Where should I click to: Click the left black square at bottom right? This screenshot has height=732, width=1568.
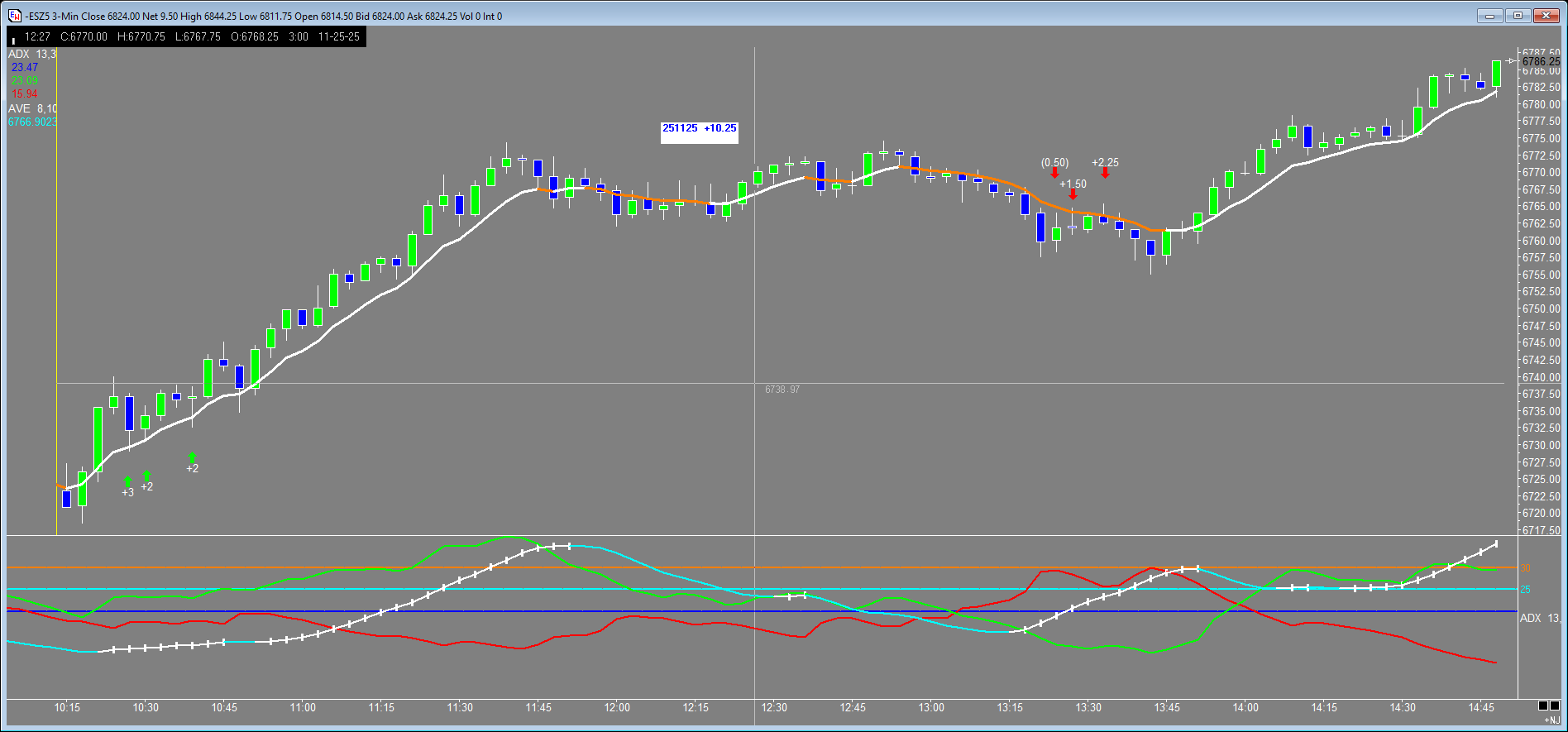(x=1543, y=706)
